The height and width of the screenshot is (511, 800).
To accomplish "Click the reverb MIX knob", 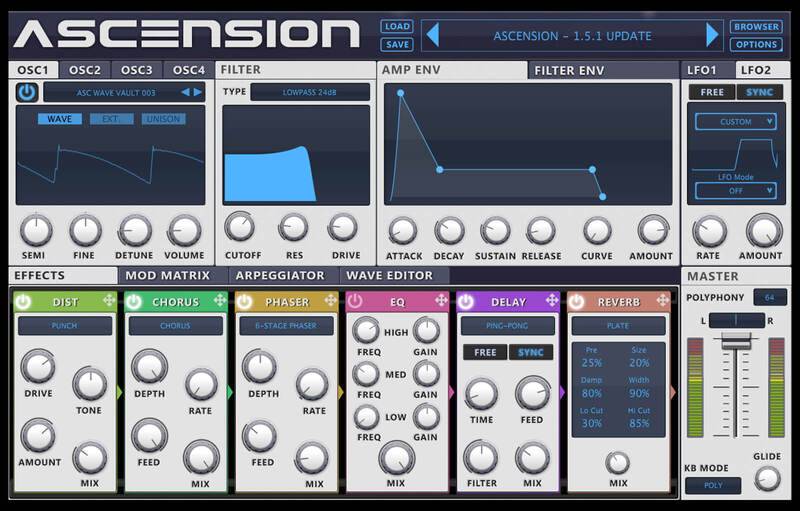I will pyautogui.click(x=618, y=463).
